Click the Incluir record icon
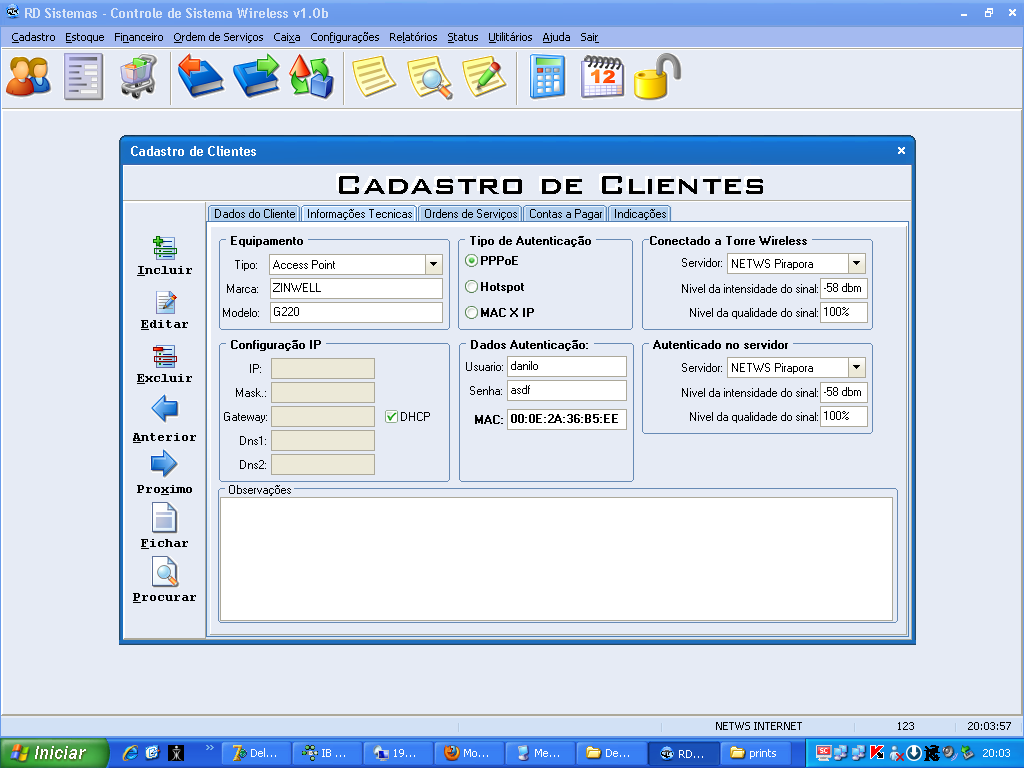Screen dimensions: 1024x768 coord(164,248)
